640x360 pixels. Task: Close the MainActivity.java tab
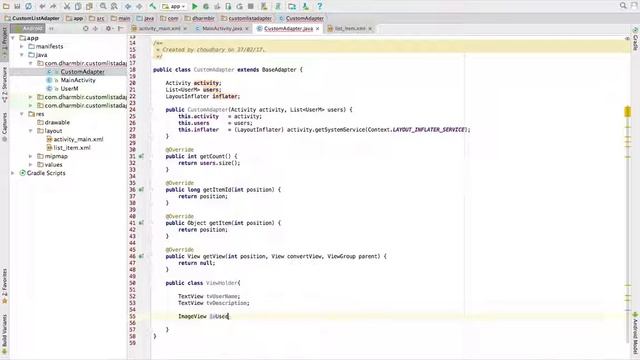(x=247, y=29)
